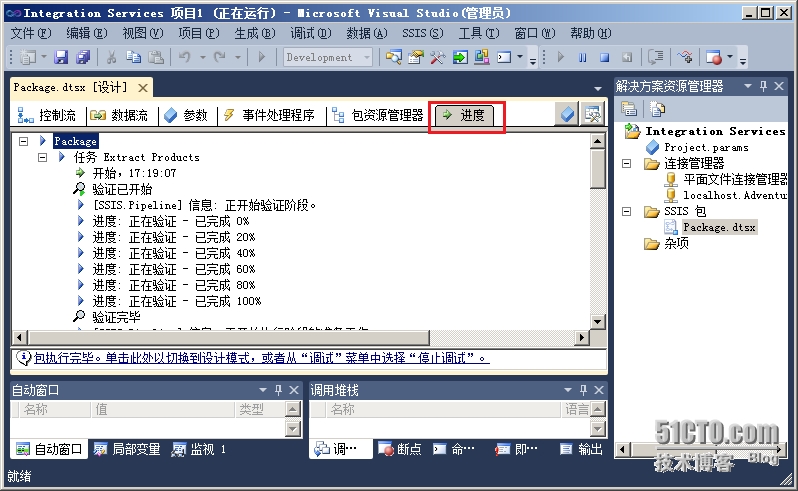Open the SSIS(S) menu

(x=422, y=34)
